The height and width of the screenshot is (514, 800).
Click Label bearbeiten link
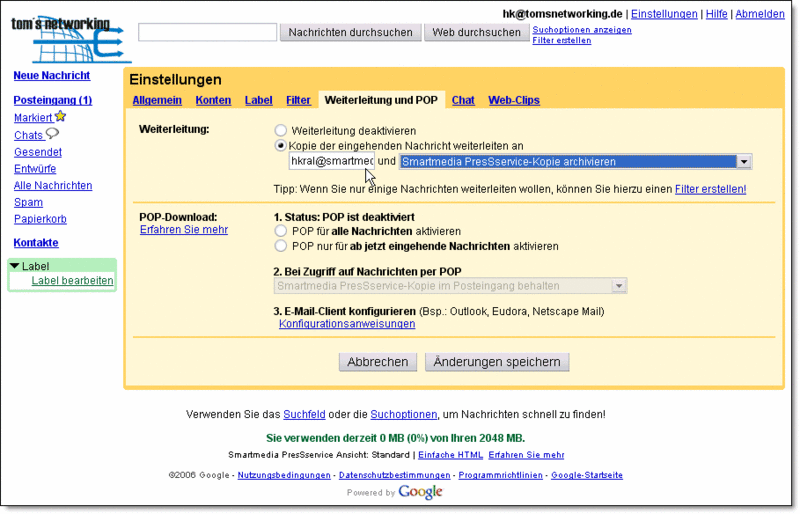[72, 280]
